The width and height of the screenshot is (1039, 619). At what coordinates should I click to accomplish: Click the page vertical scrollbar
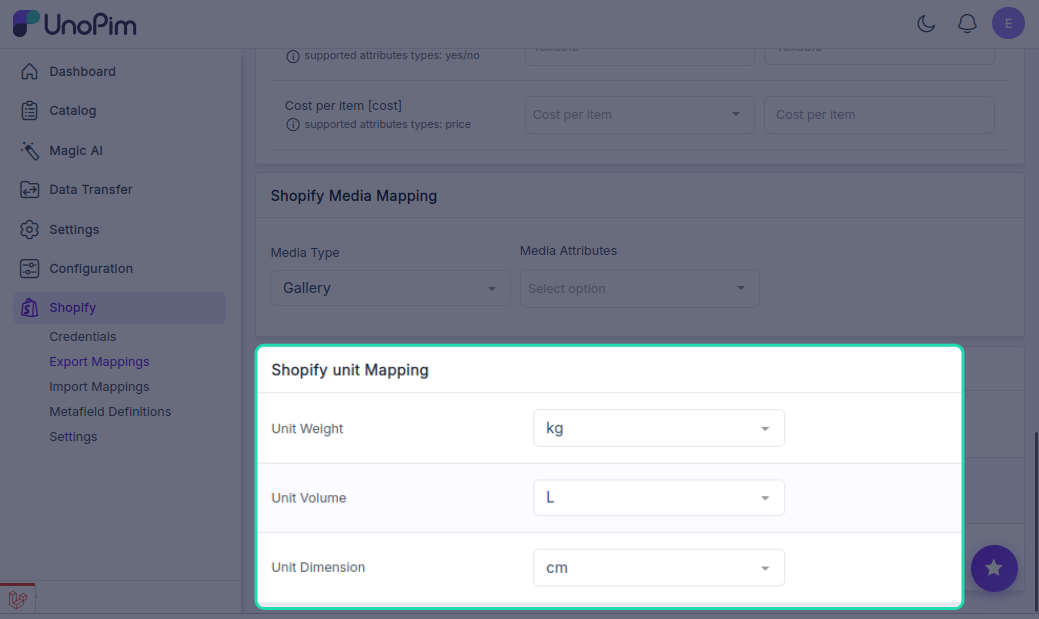[1036, 520]
